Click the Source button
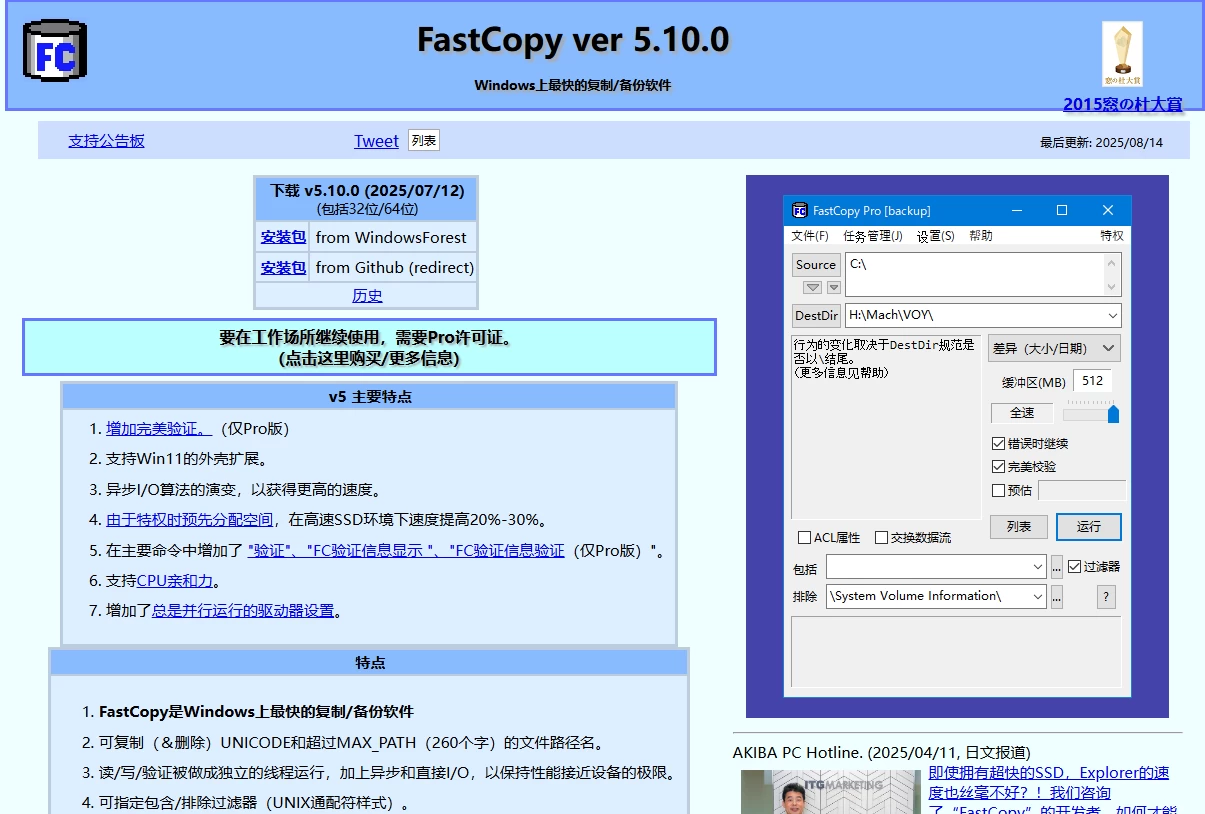This screenshot has height=814, width=1205. (x=816, y=265)
